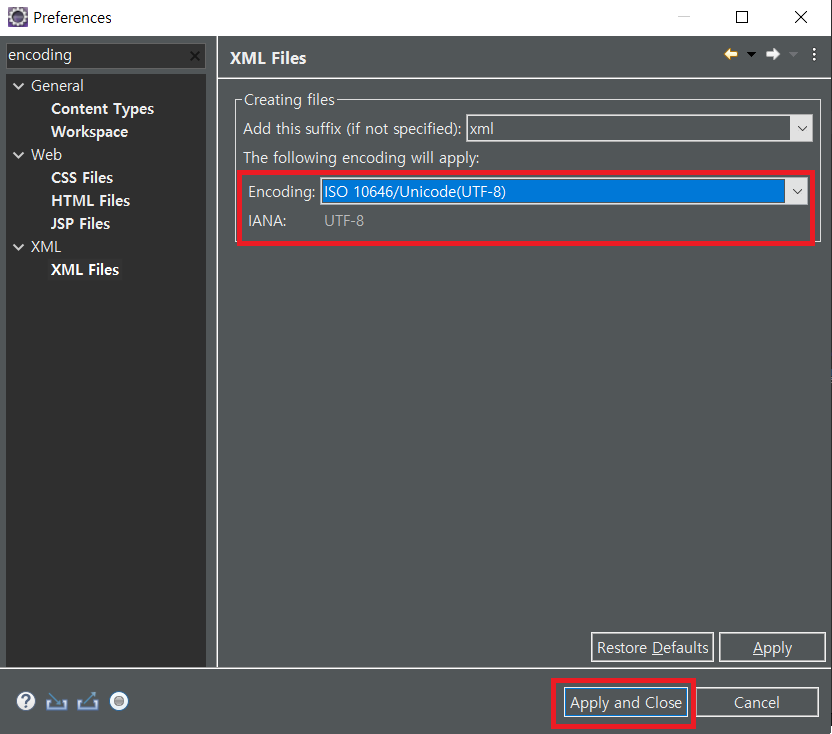Cancel the Preferences dialog
The width and height of the screenshot is (832, 734).
tap(757, 702)
